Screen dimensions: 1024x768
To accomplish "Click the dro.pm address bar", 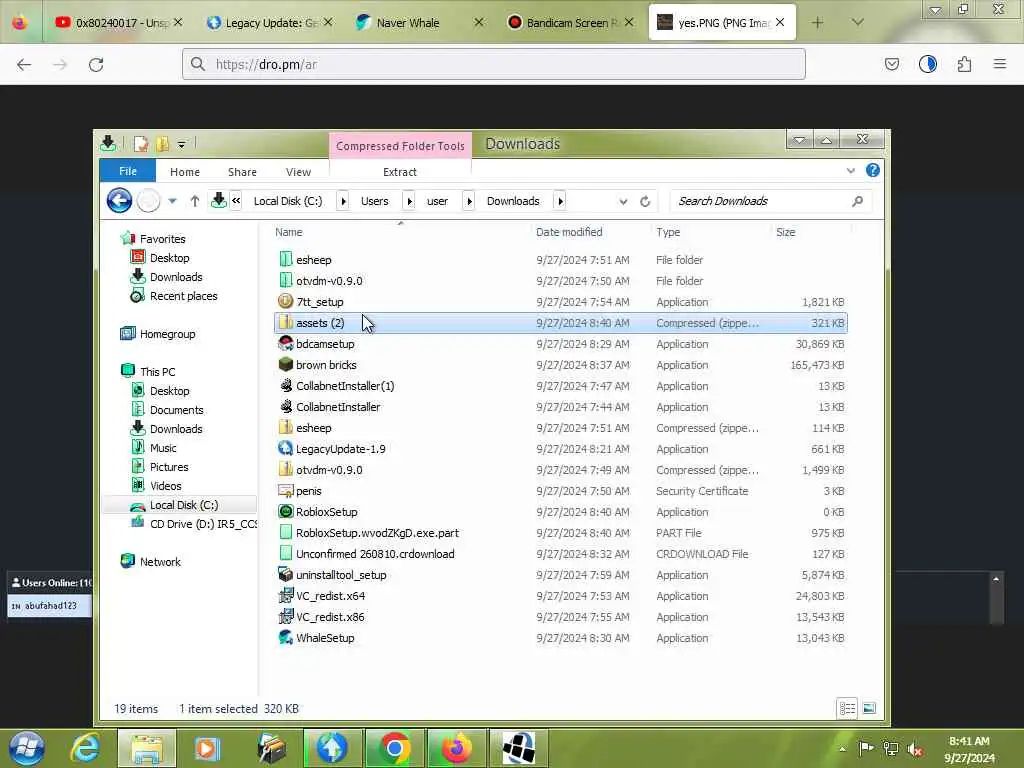I will pyautogui.click(x=494, y=64).
